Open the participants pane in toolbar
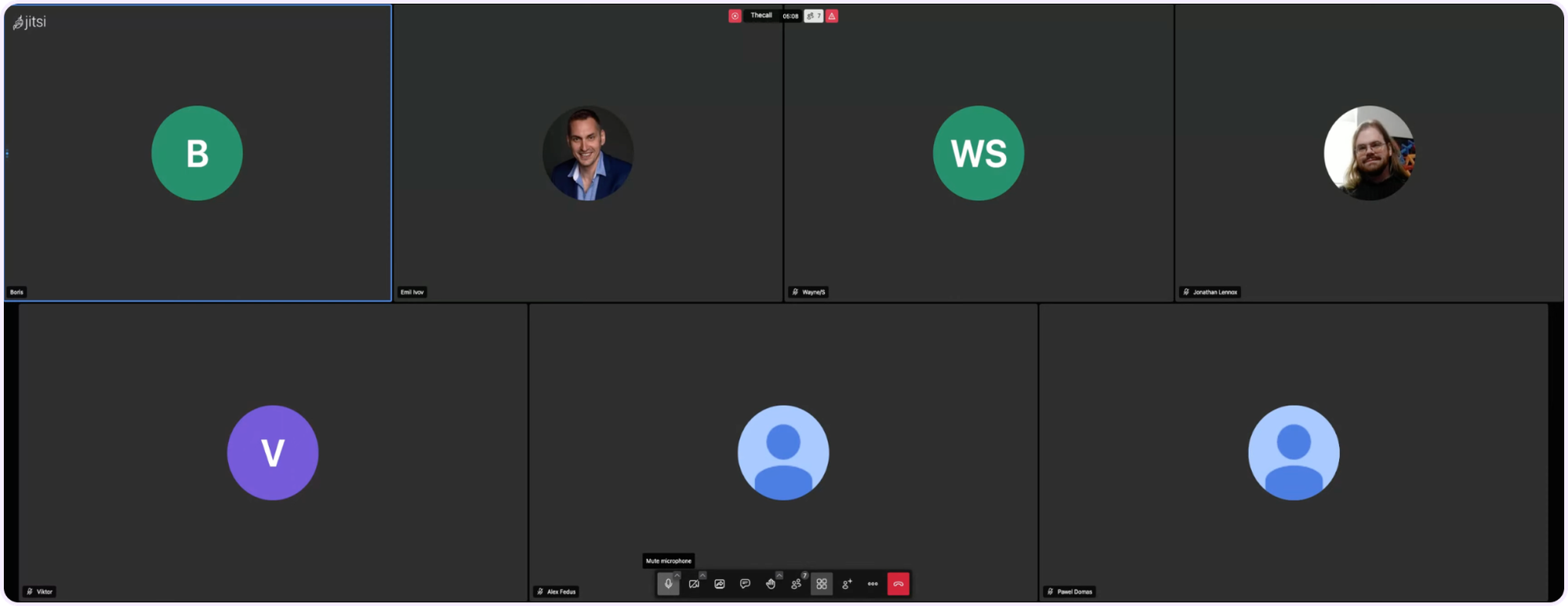The width and height of the screenshot is (1568, 606). (x=796, y=584)
